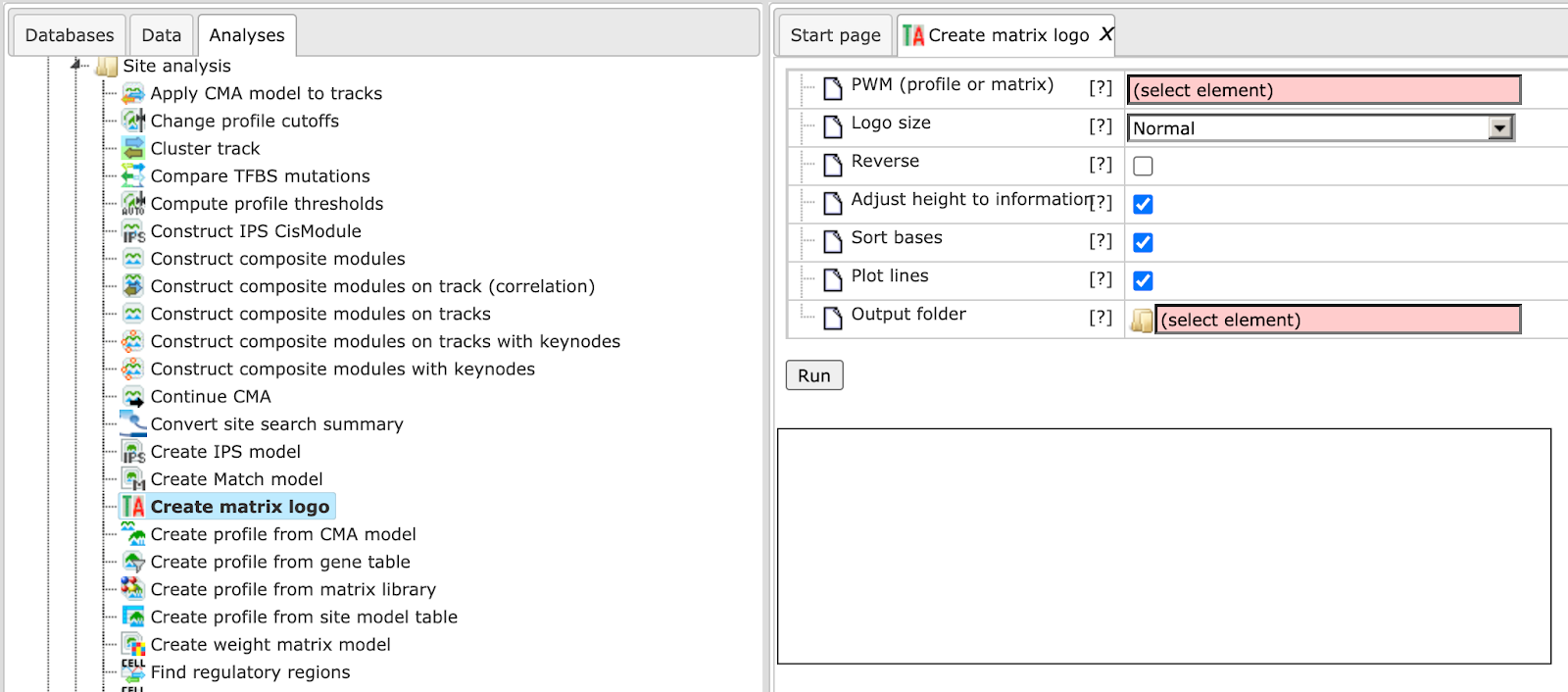
Task: Click the Convert site search summary icon
Action: click(133, 423)
